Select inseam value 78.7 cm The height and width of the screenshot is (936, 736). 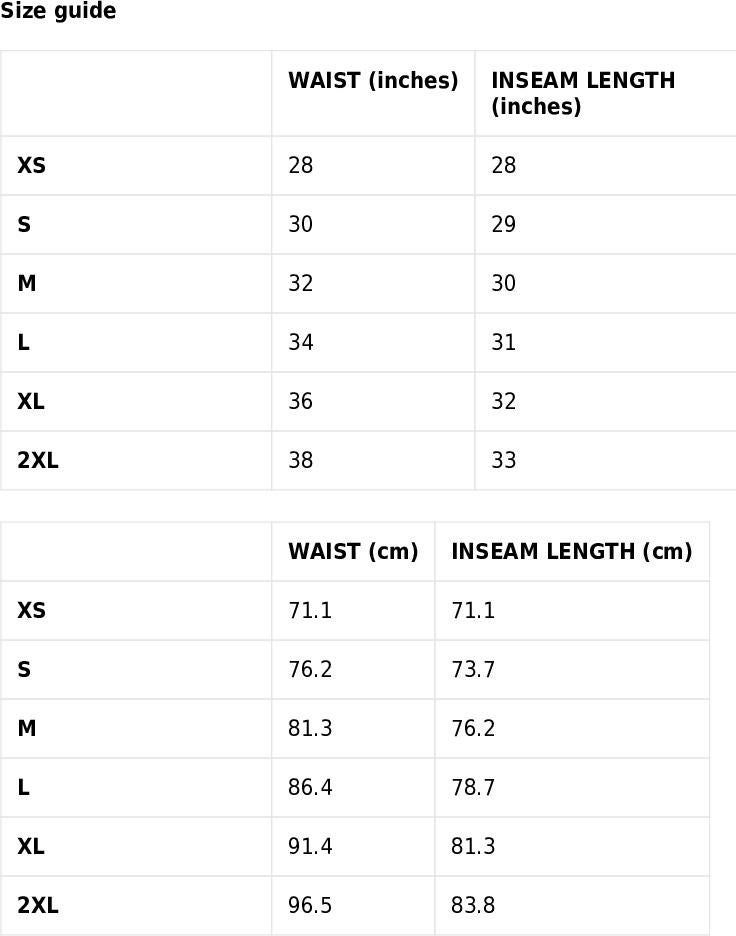473,787
